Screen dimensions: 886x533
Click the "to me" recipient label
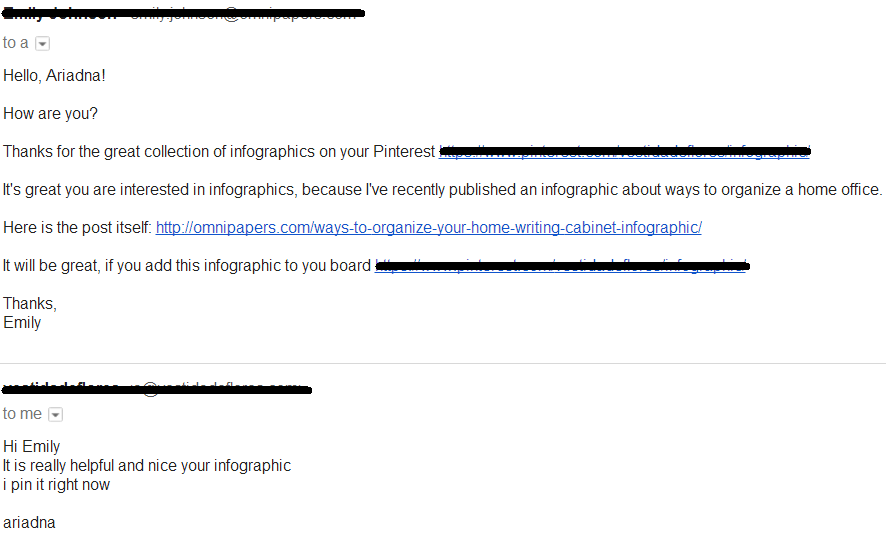click(22, 414)
